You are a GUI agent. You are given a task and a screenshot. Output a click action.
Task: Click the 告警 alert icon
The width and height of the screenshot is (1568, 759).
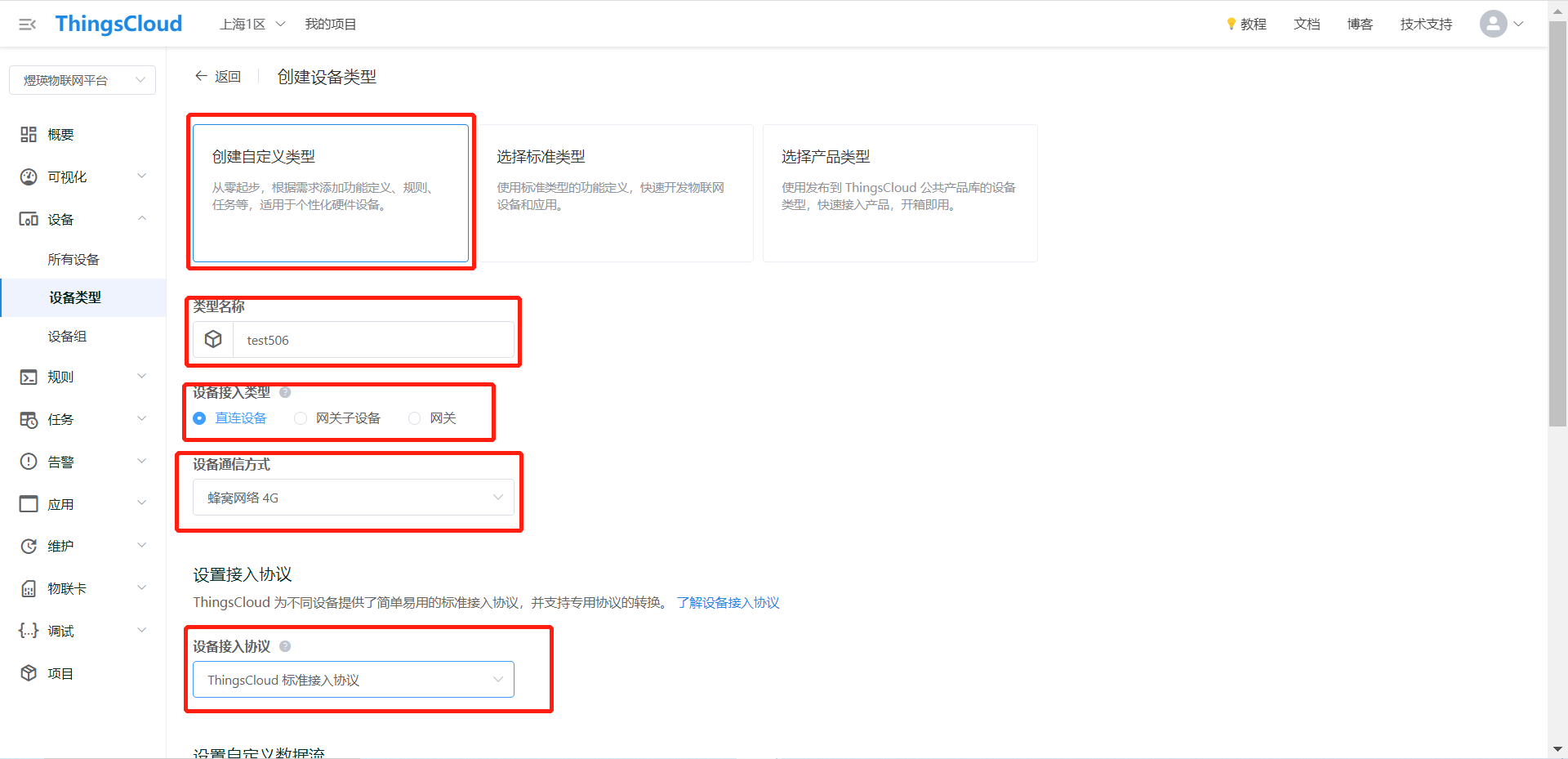[x=29, y=462]
